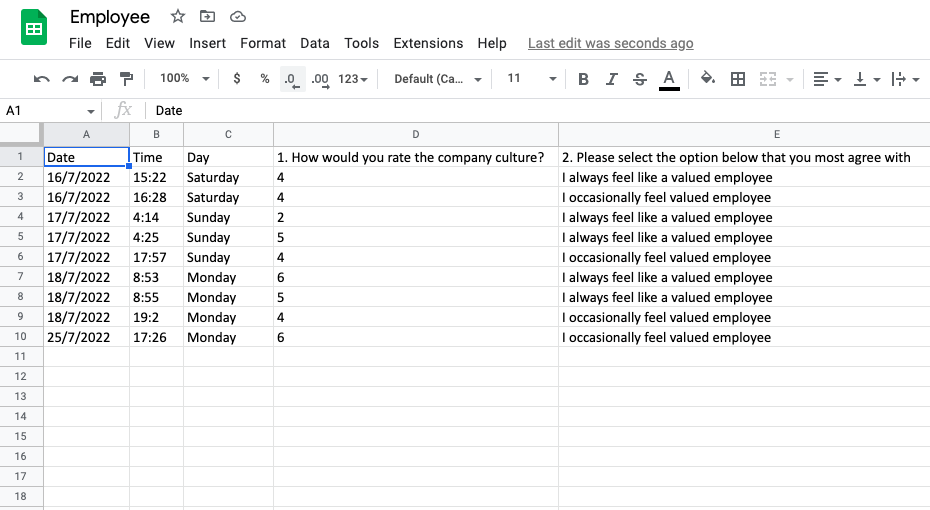Viewport: 930px width, 510px height.
Task: Print the spreadsheet using the printer icon
Action: coord(97,79)
